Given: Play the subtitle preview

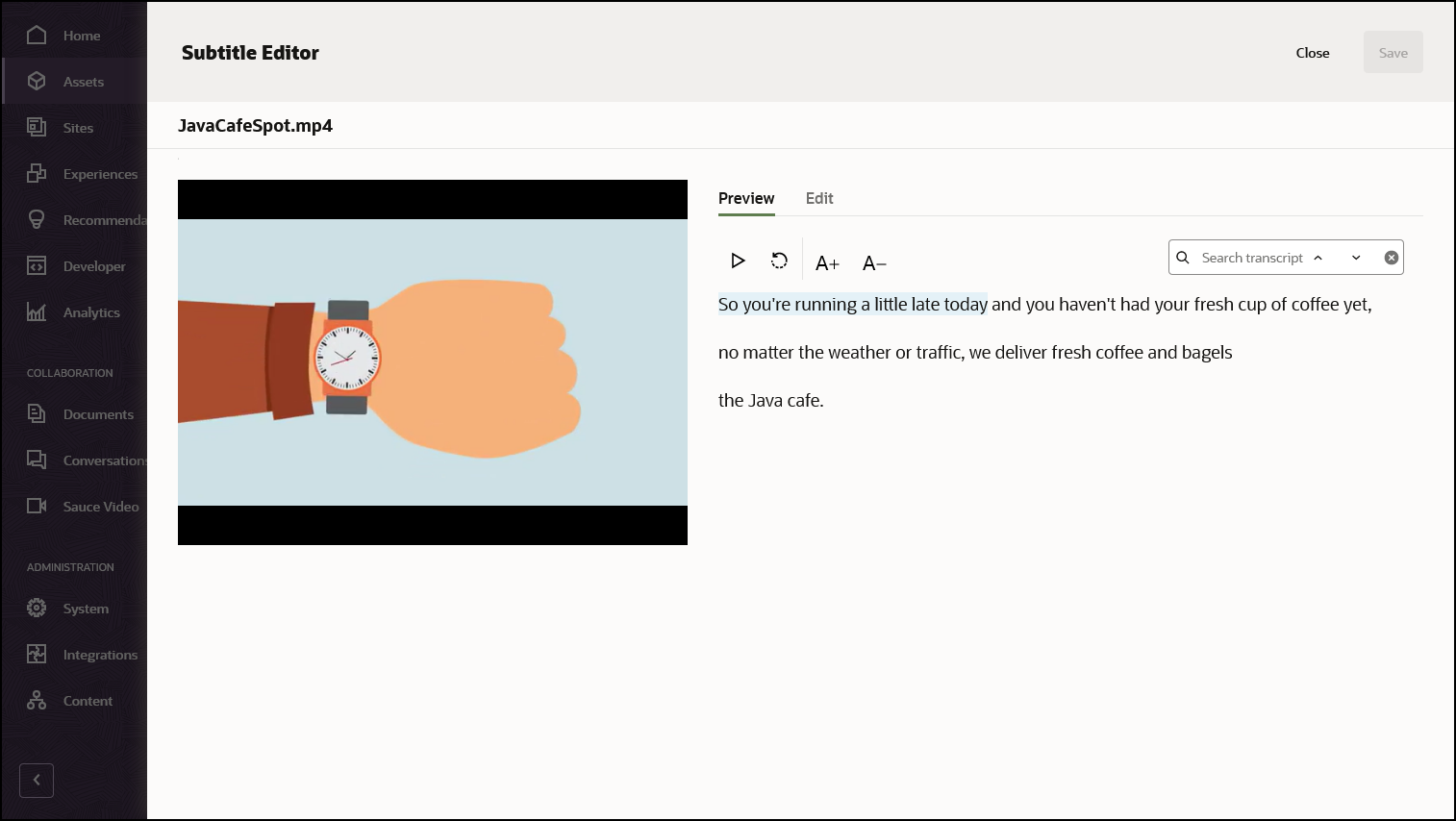Looking at the screenshot, I should pyautogui.click(x=738, y=261).
